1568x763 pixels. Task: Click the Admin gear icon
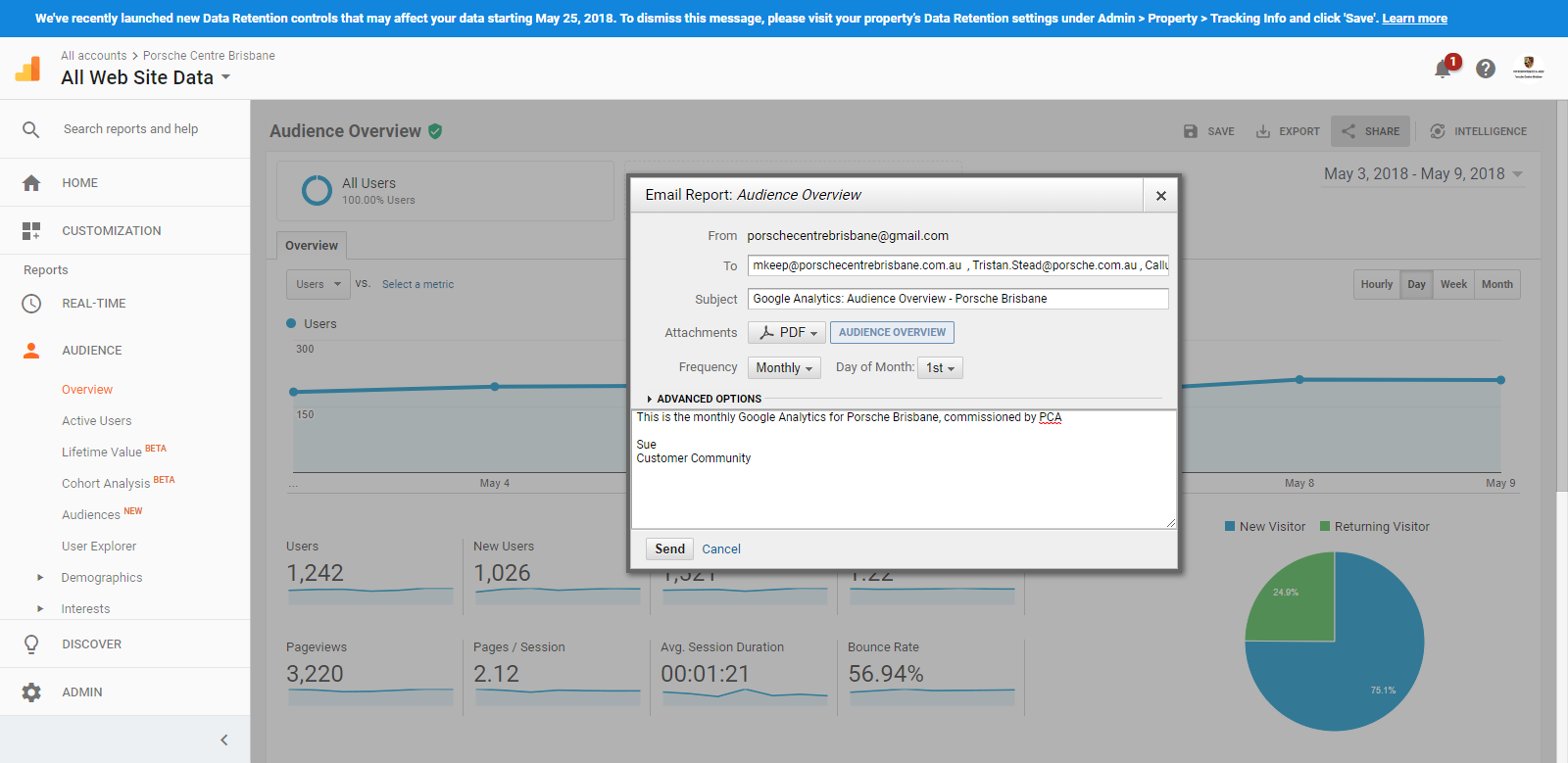(x=31, y=692)
